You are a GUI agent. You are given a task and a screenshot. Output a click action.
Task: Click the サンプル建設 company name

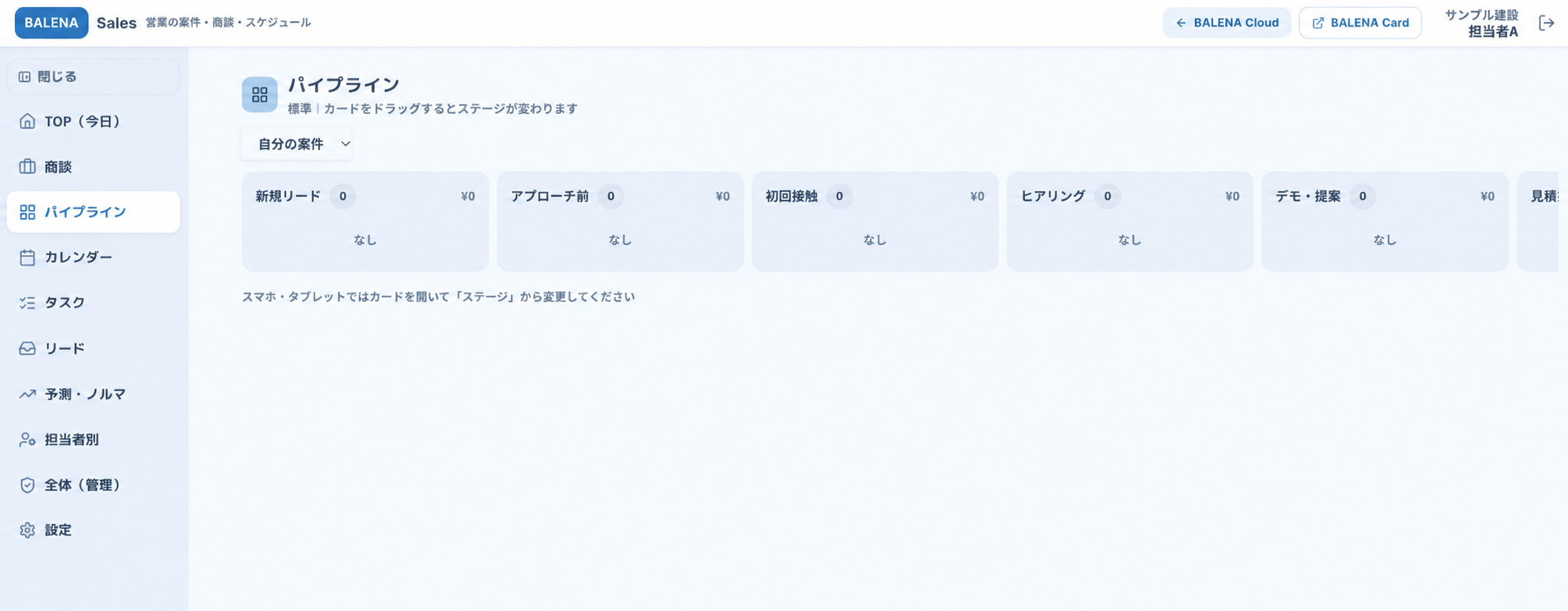point(1481,15)
